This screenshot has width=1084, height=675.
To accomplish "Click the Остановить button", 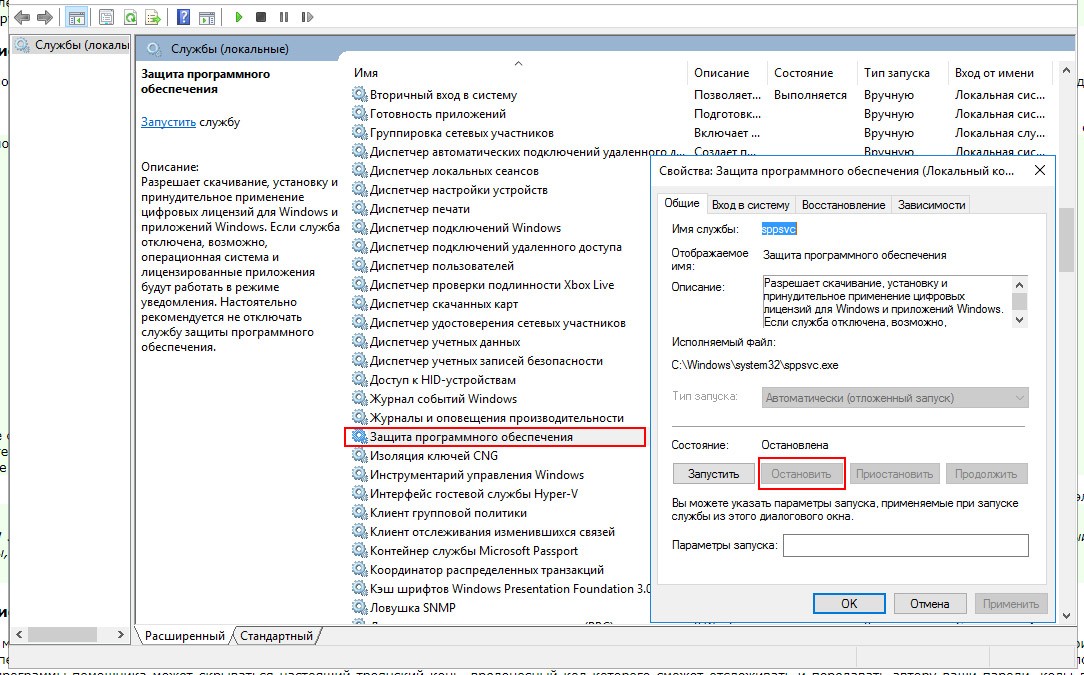I will point(802,474).
